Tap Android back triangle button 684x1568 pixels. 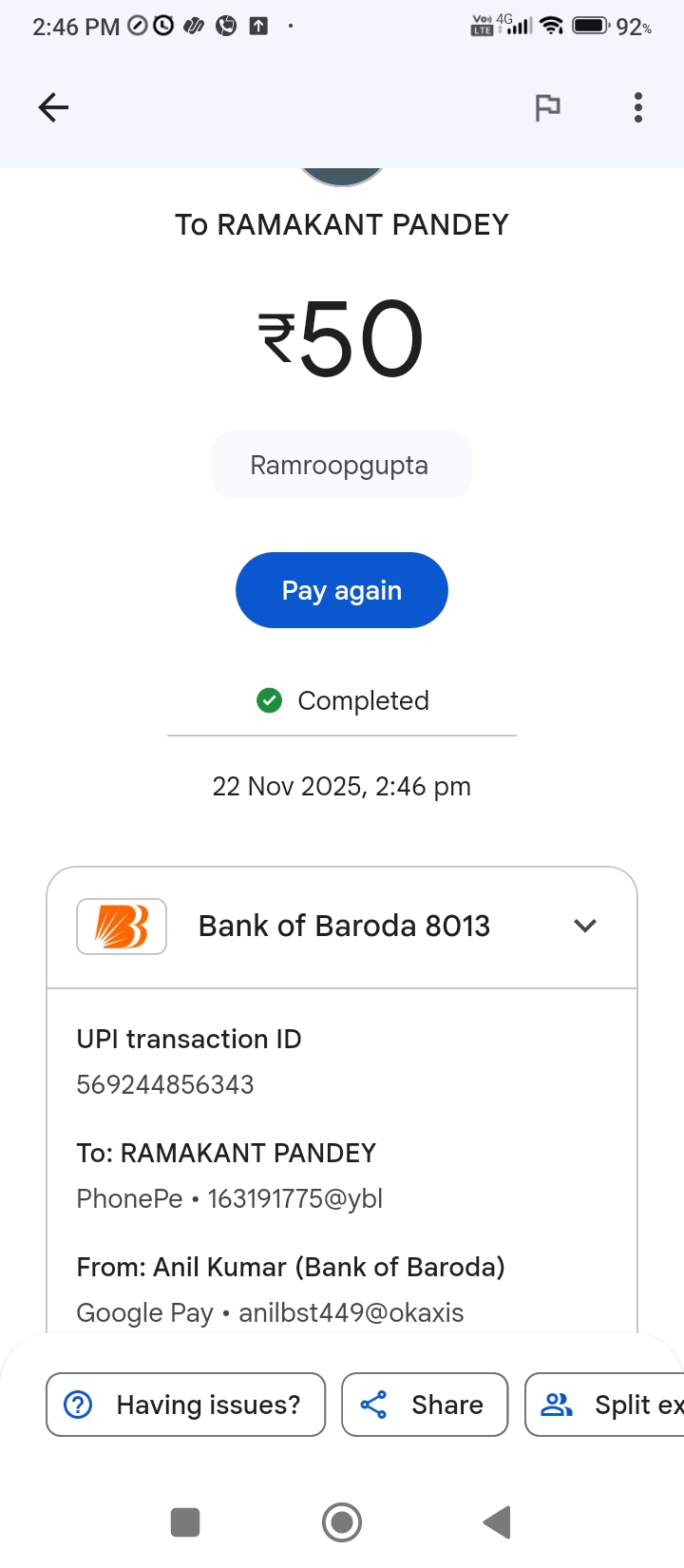click(498, 1522)
